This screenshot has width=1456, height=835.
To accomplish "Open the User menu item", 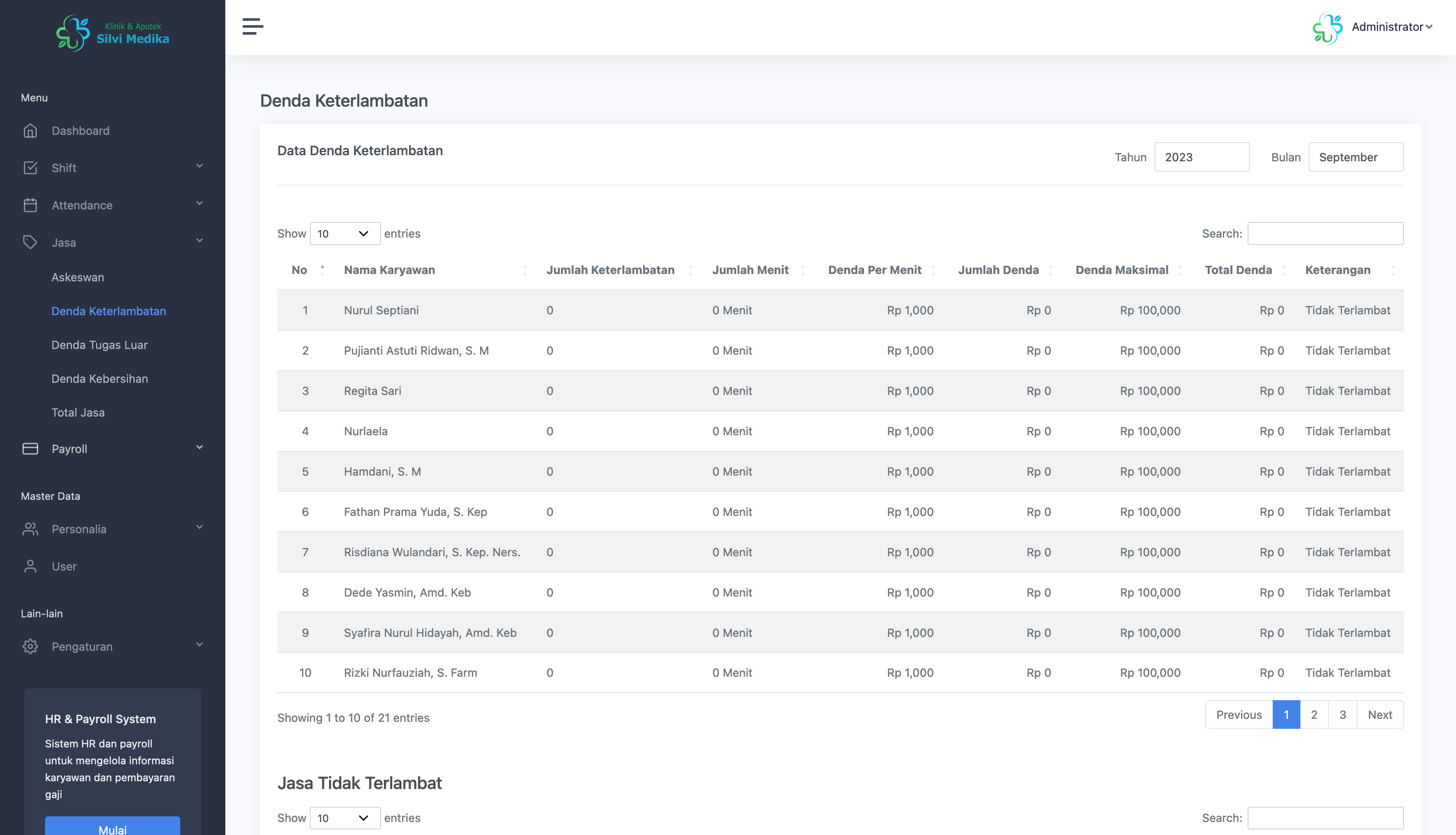I will click(x=64, y=566).
